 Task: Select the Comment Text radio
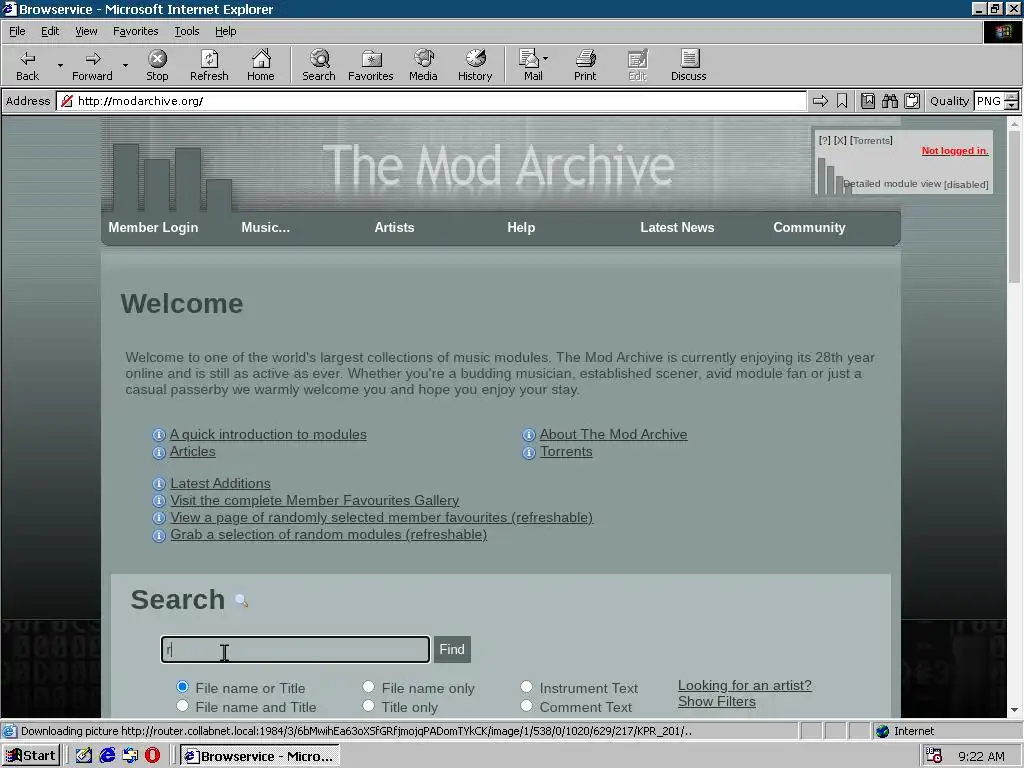pos(526,706)
